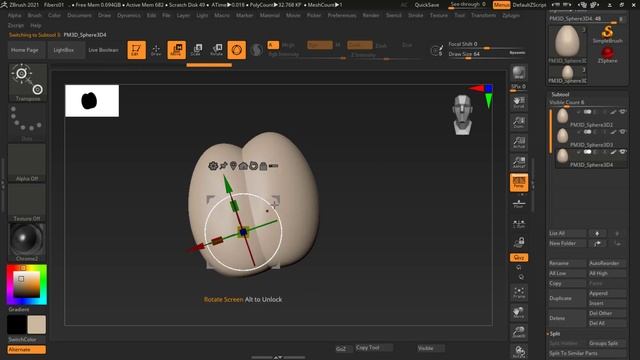Activate the Edit mode button
The image size is (640, 360).
coord(136,50)
